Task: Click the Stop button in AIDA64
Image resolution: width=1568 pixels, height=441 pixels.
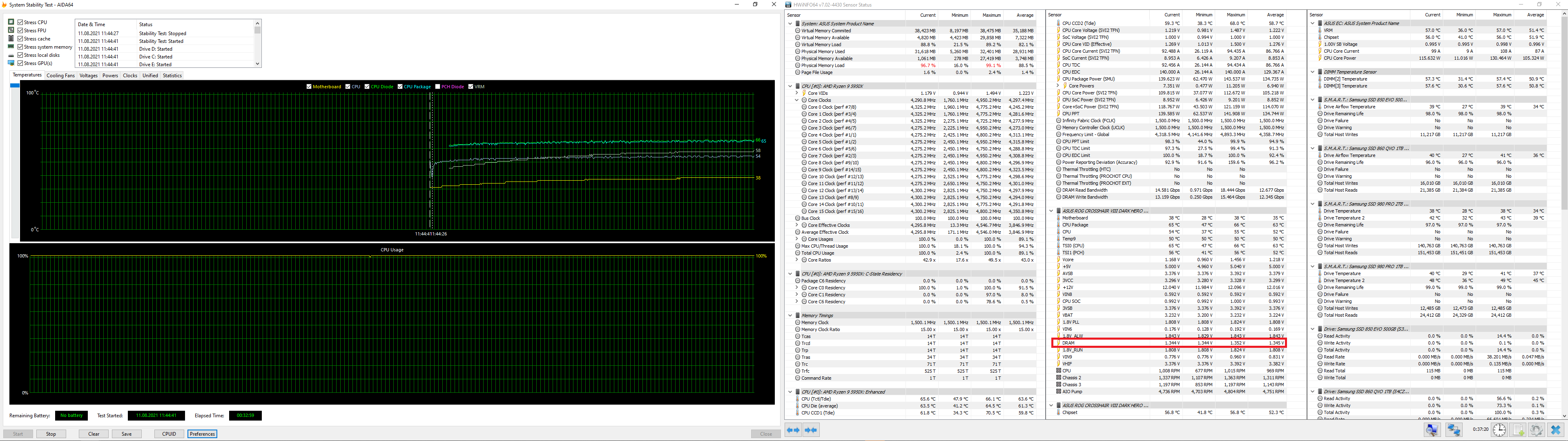Action: (51, 434)
